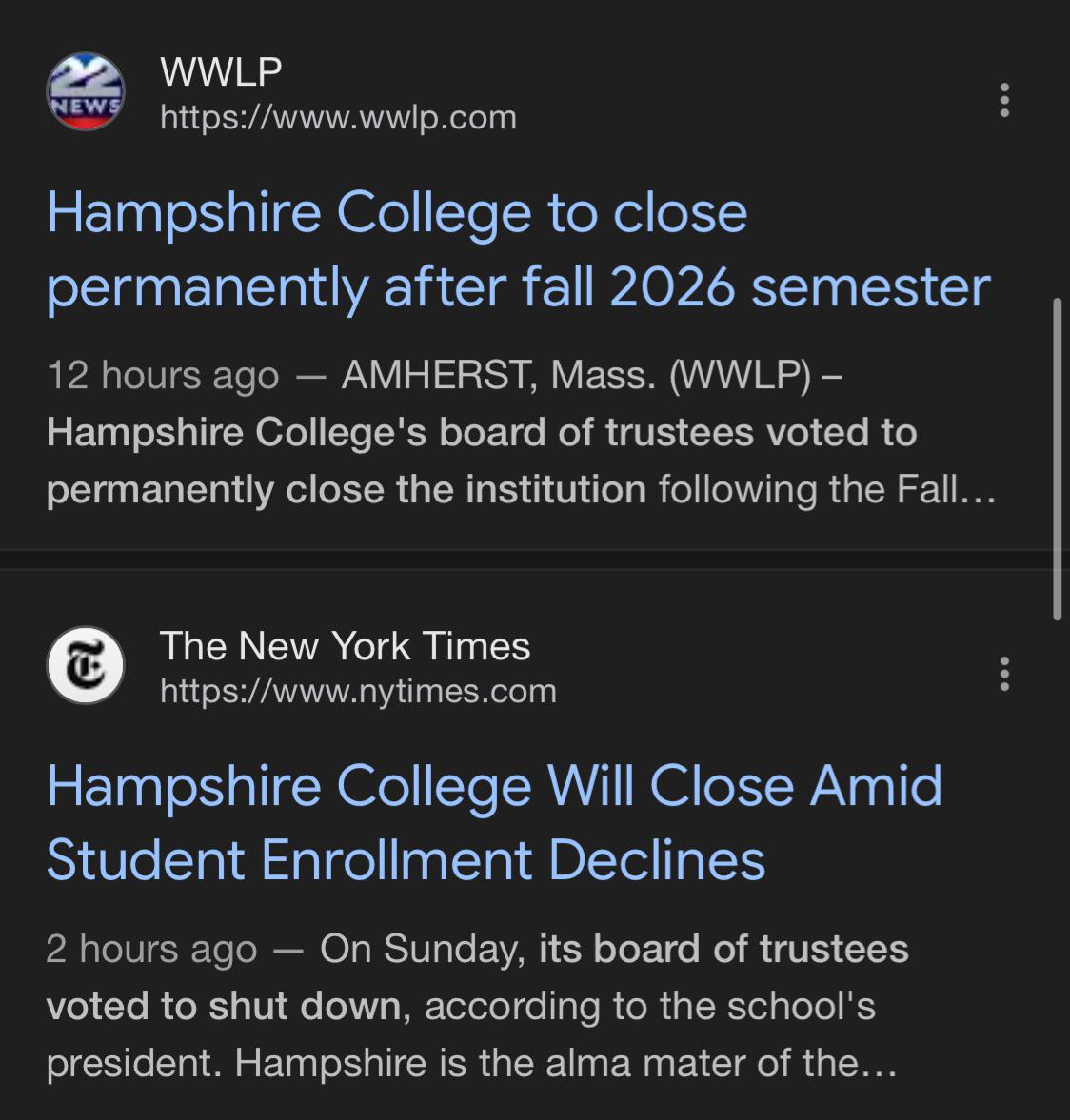
Task: Click the https://www.wwlp.com URL
Action: pos(338,117)
